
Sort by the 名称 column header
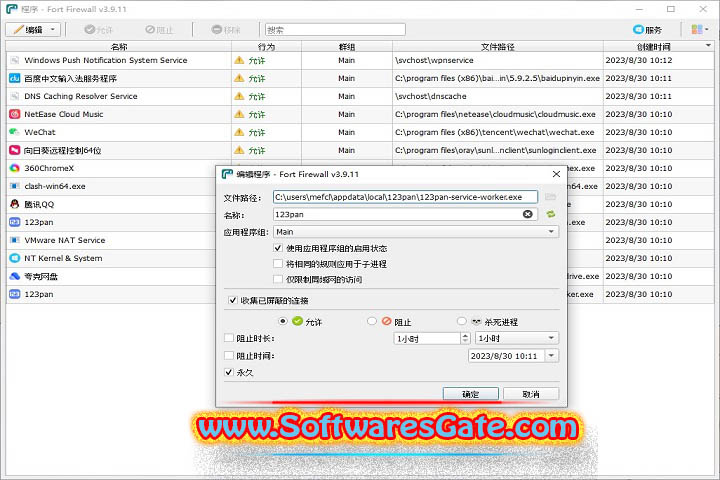pos(119,47)
